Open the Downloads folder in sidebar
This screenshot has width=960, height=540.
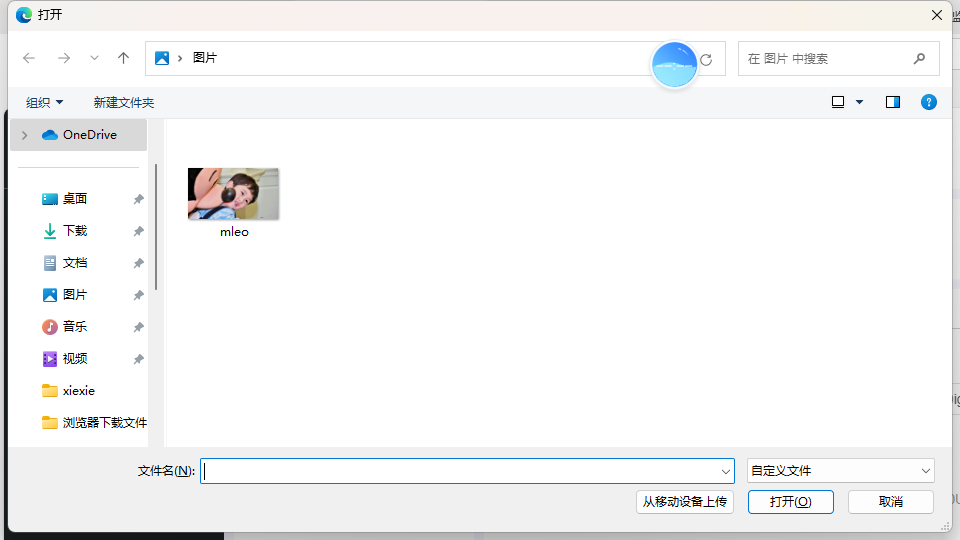point(75,231)
